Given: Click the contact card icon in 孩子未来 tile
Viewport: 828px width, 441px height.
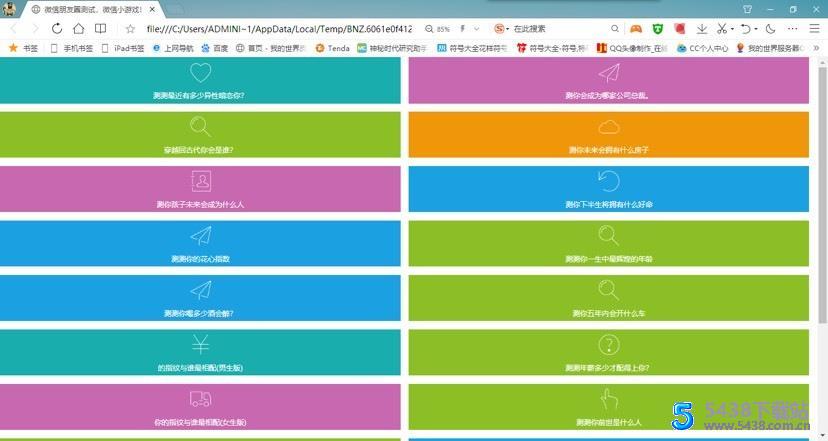Looking at the screenshot, I should pos(201,181).
